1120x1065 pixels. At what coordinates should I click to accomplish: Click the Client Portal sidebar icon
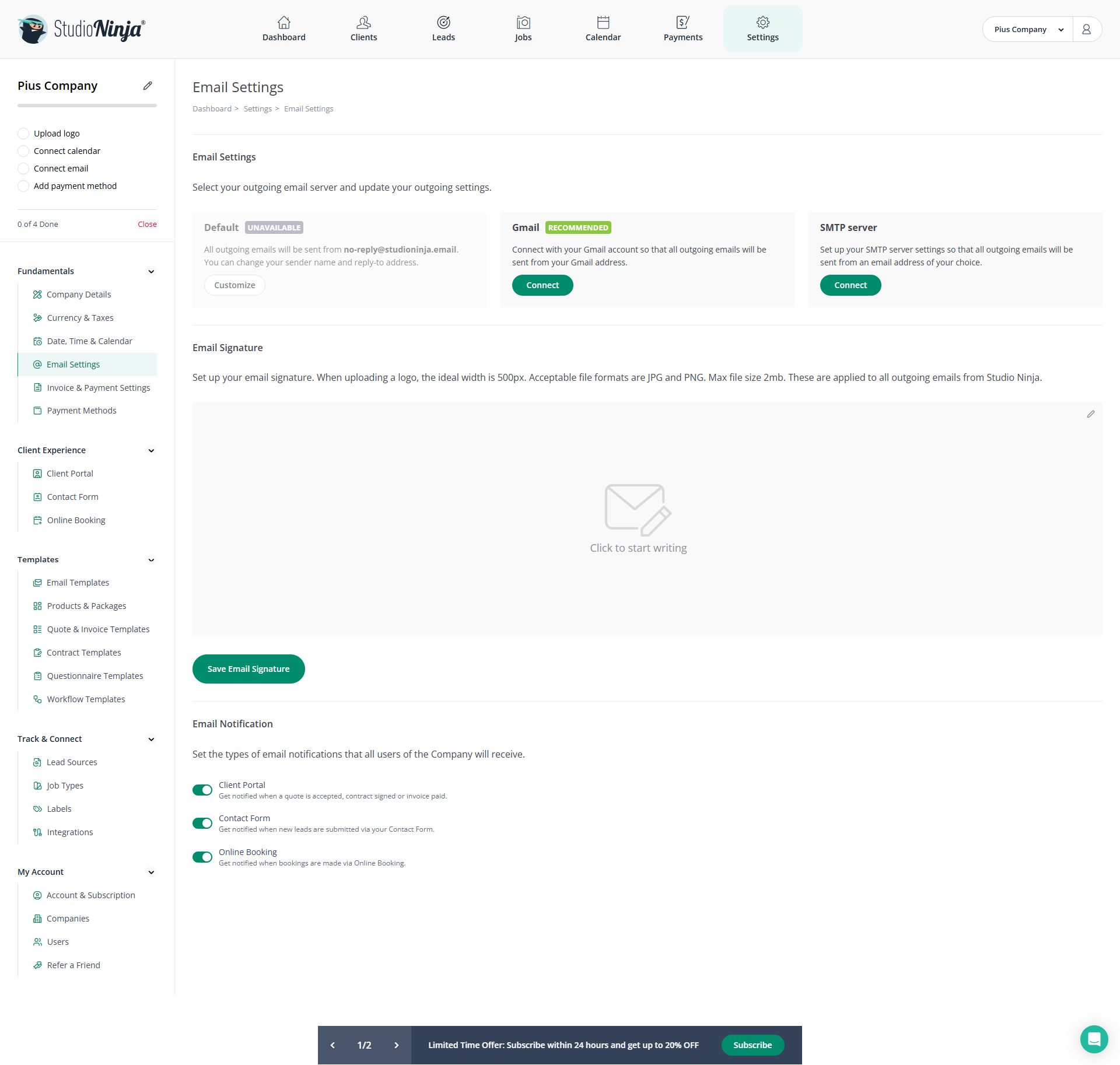coord(37,474)
